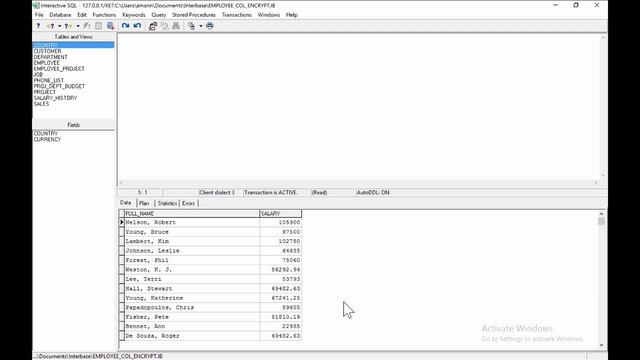
Task: Click results grid scroll down arrow
Action: pyautogui.click(x=602, y=345)
